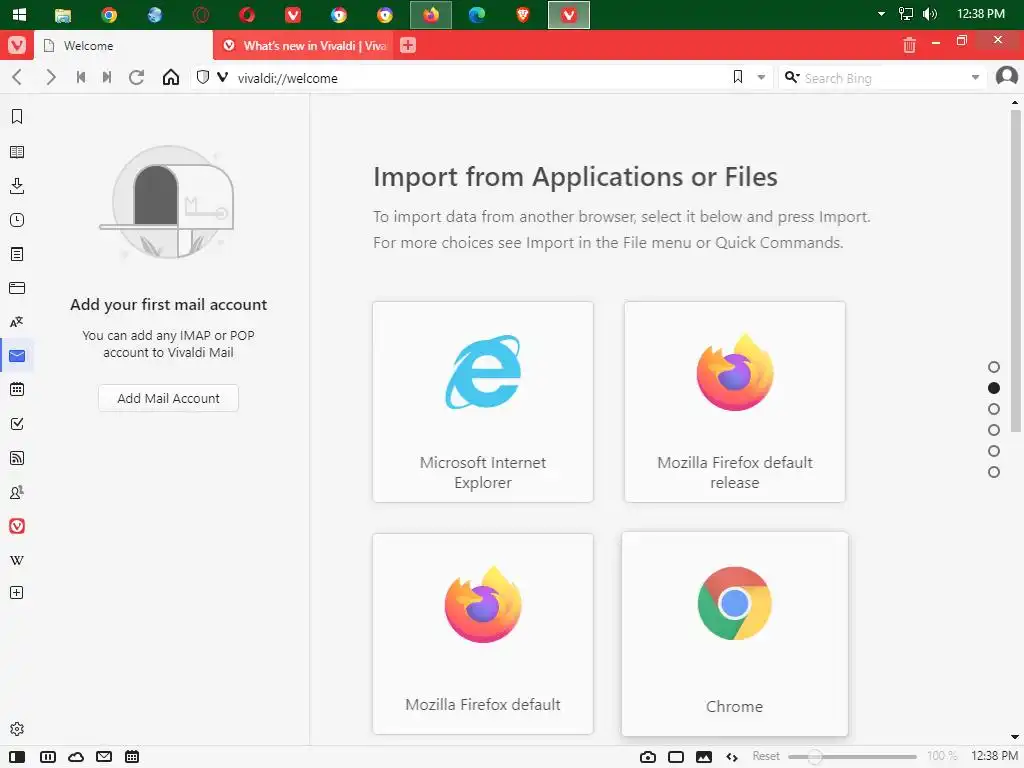Open Vivaldi settings gear
Image resolution: width=1024 pixels, height=768 pixels.
tap(17, 729)
